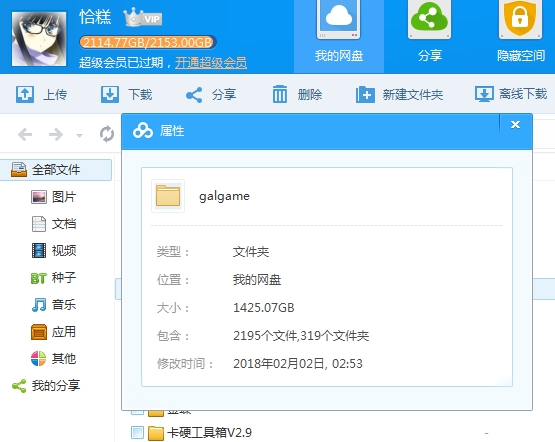Select the 卡硬工具箱V2.9 folder name
The height and width of the screenshot is (442, 555).
(x=209, y=432)
